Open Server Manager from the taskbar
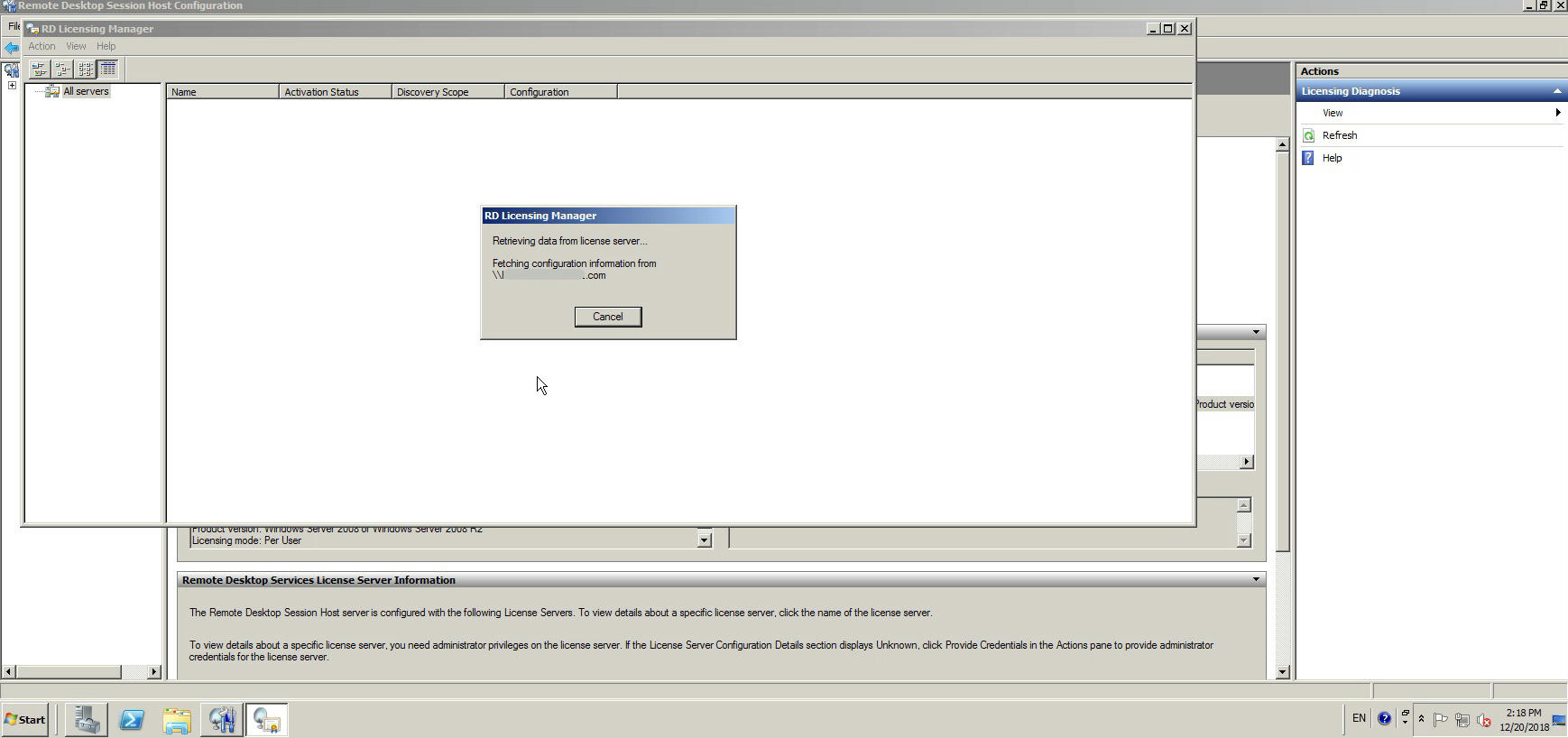The width and height of the screenshot is (1568, 738). (x=87, y=720)
